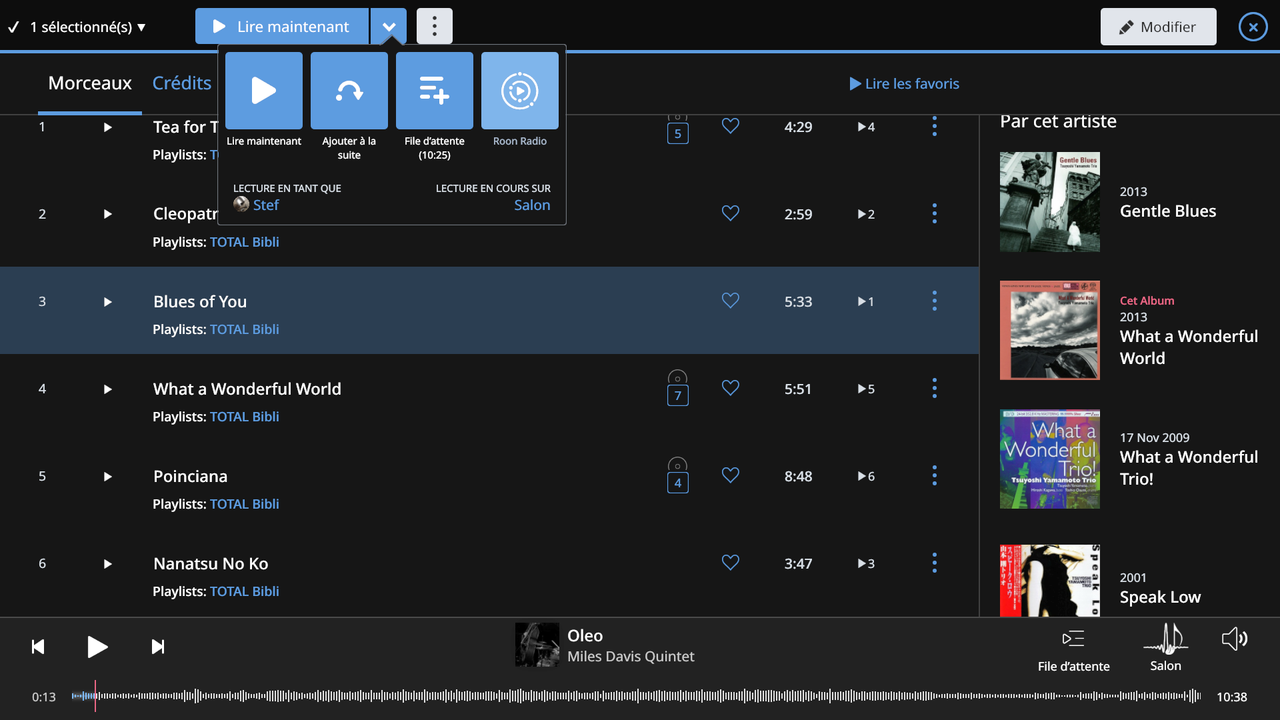Select the Stef profile in popup
The width and height of the screenshot is (1280, 720).
pyautogui.click(x=257, y=205)
